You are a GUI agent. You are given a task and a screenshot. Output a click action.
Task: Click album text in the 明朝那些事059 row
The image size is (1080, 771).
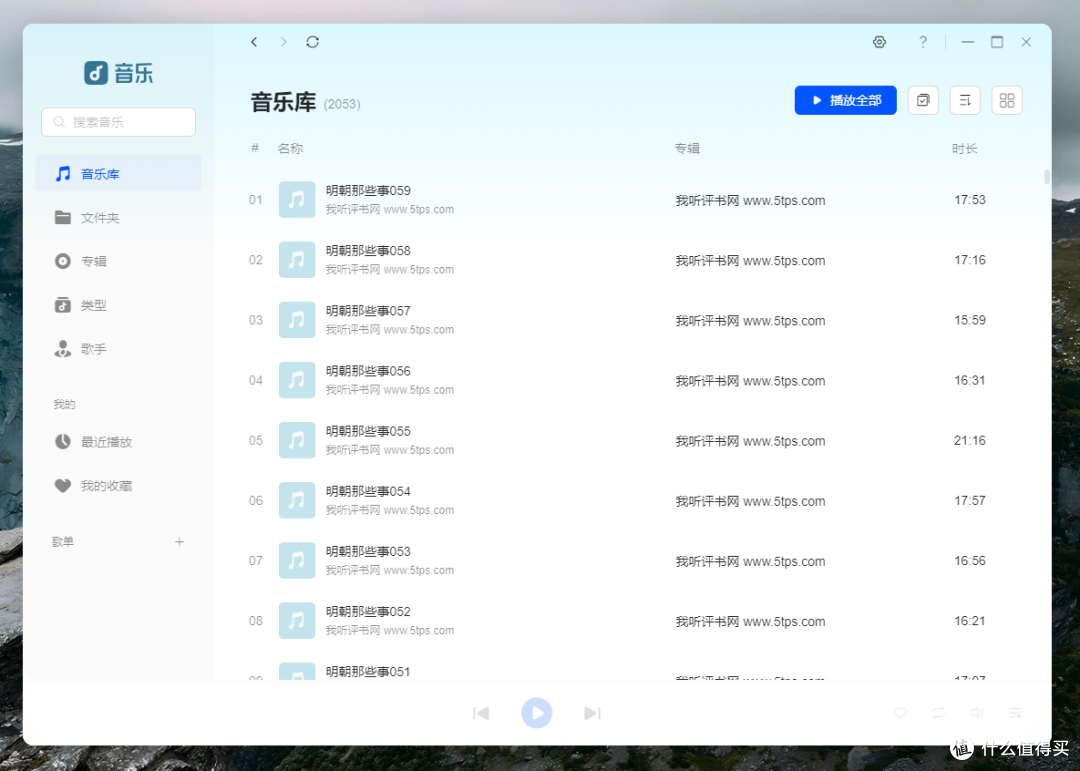750,201
